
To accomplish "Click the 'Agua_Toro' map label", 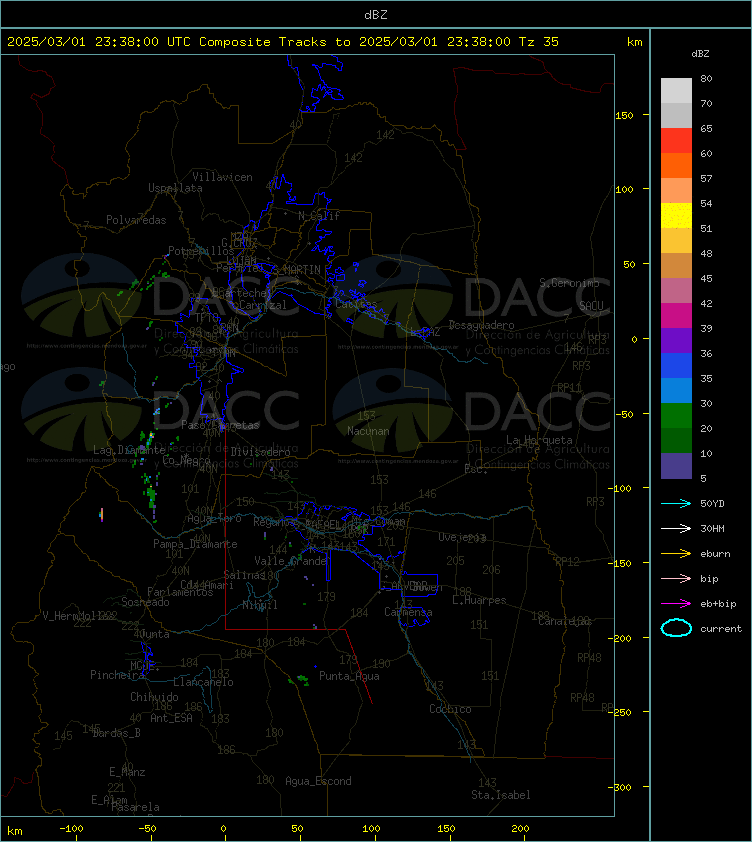I will (214, 518).
